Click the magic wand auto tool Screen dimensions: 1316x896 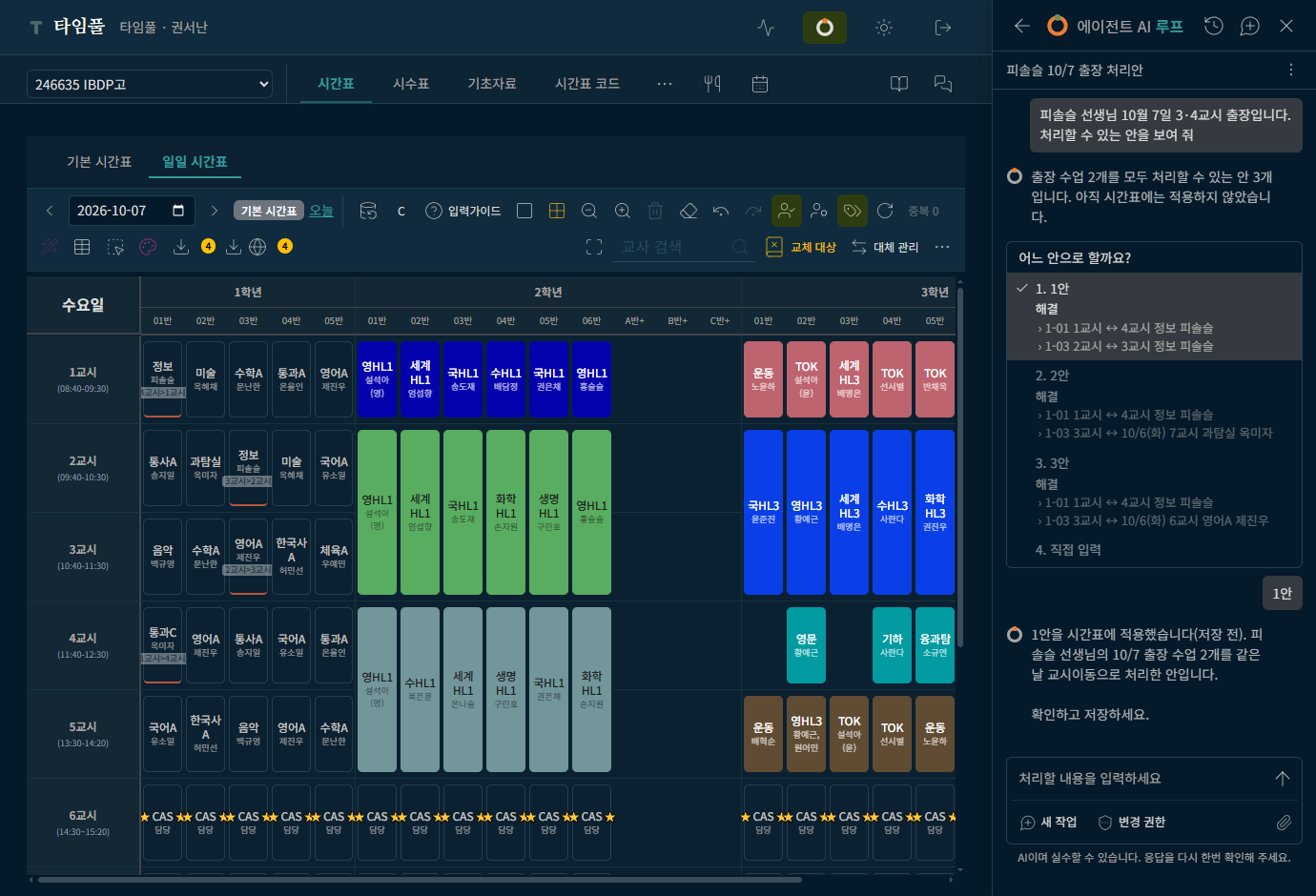coord(50,247)
